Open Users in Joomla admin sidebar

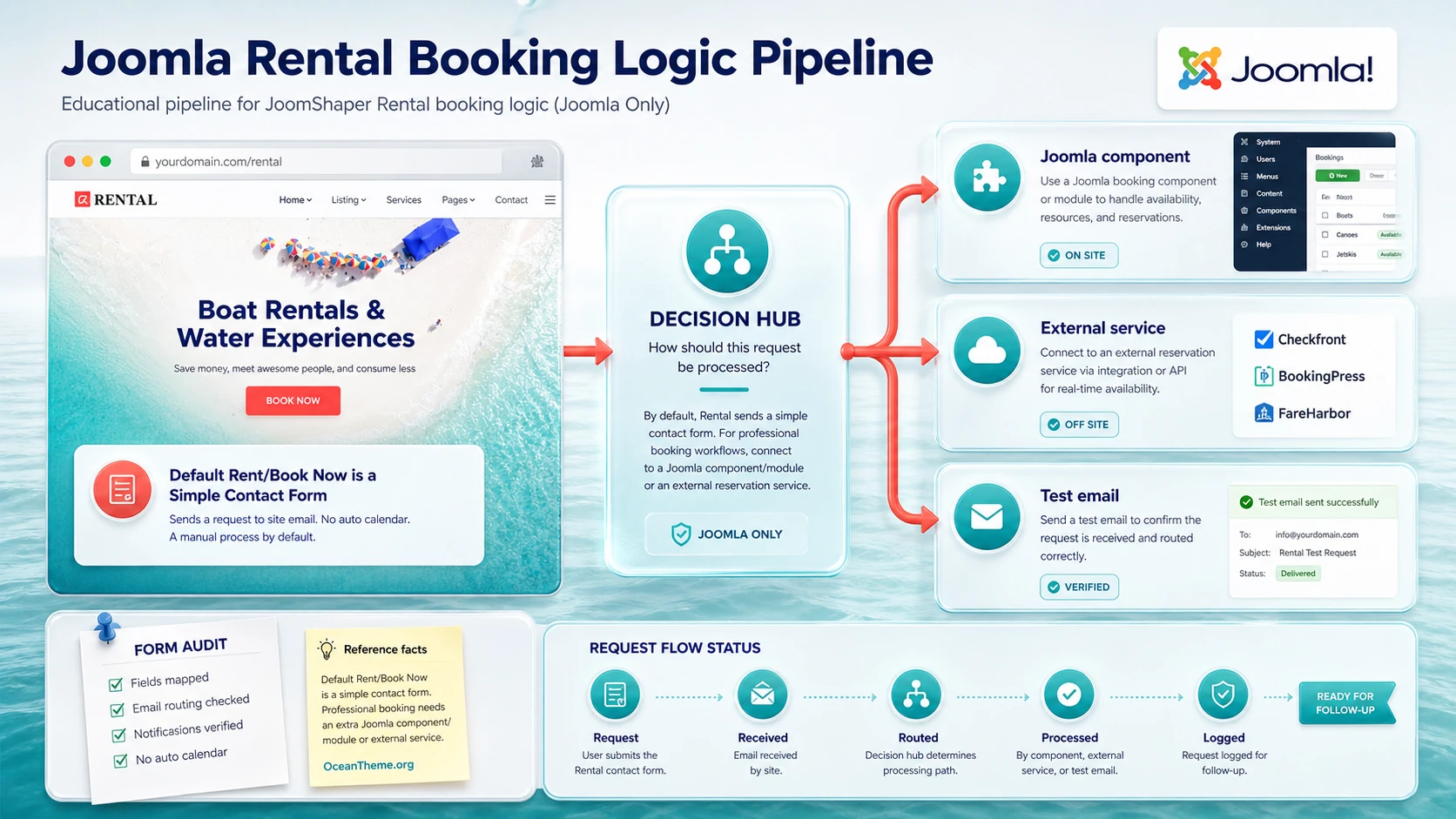pyautogui.click(x=1265, y=159)
